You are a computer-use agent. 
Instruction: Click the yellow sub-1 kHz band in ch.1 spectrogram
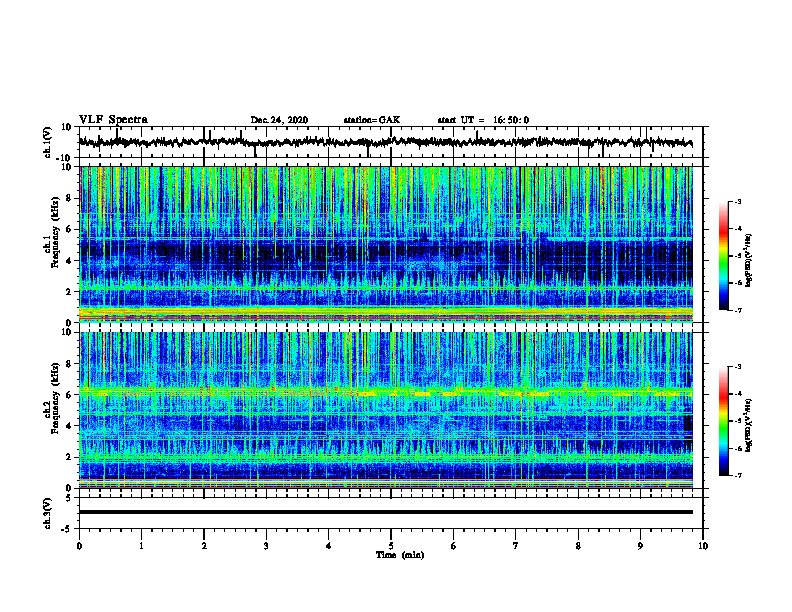click(x=386, y=311)
